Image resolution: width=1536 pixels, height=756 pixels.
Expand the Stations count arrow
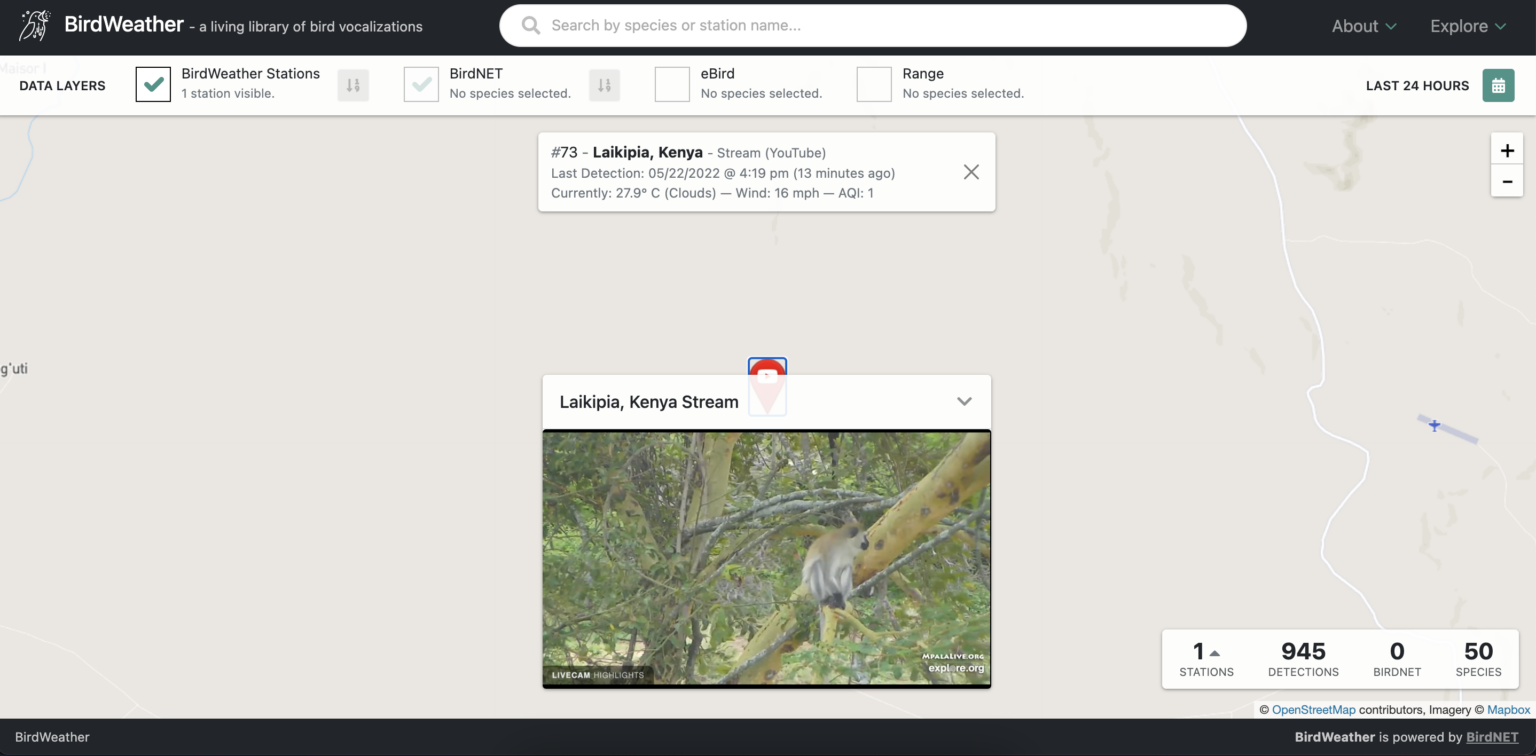tap(1215, 653)
